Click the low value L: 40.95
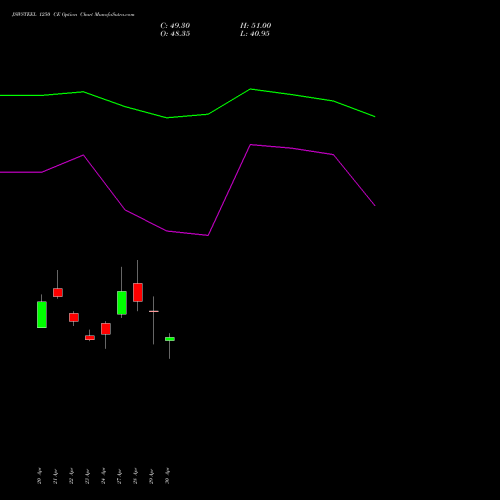 [x=255, y=34]
